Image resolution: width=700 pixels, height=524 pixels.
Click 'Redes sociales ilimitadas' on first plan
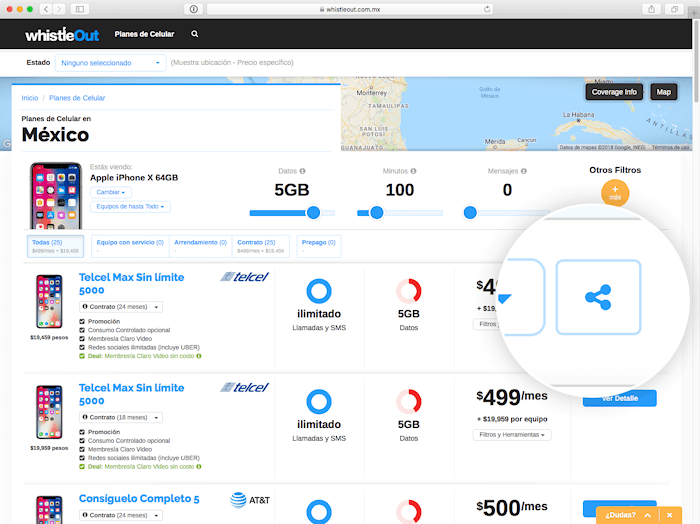pyautogui.click(x=144, y=347)
